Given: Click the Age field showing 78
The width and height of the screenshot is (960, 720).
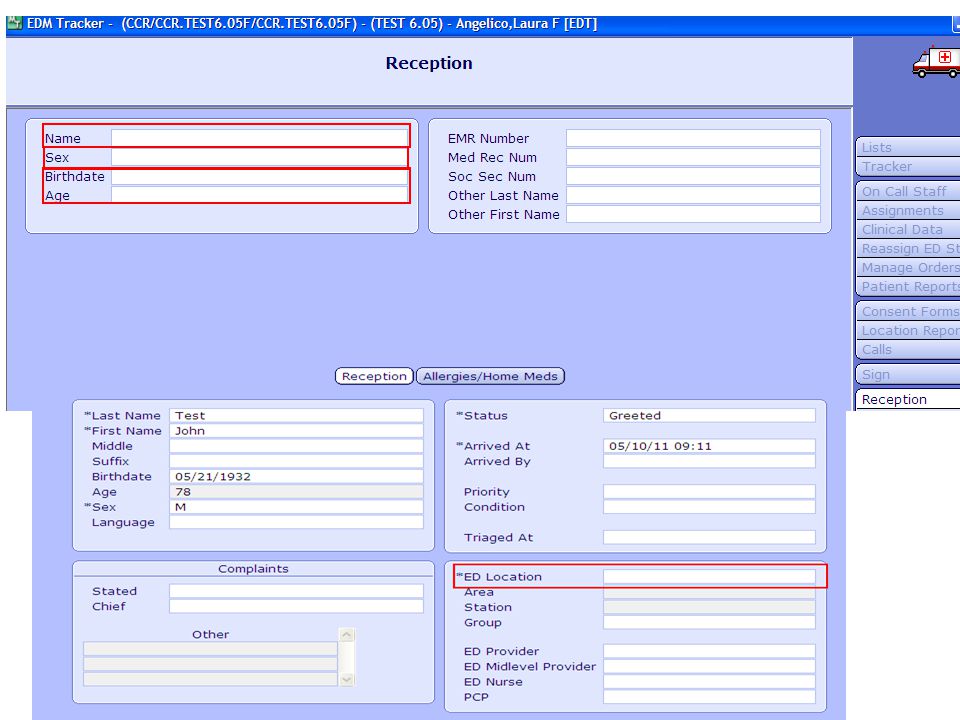Looking at the screenshot, I should 296,492.
